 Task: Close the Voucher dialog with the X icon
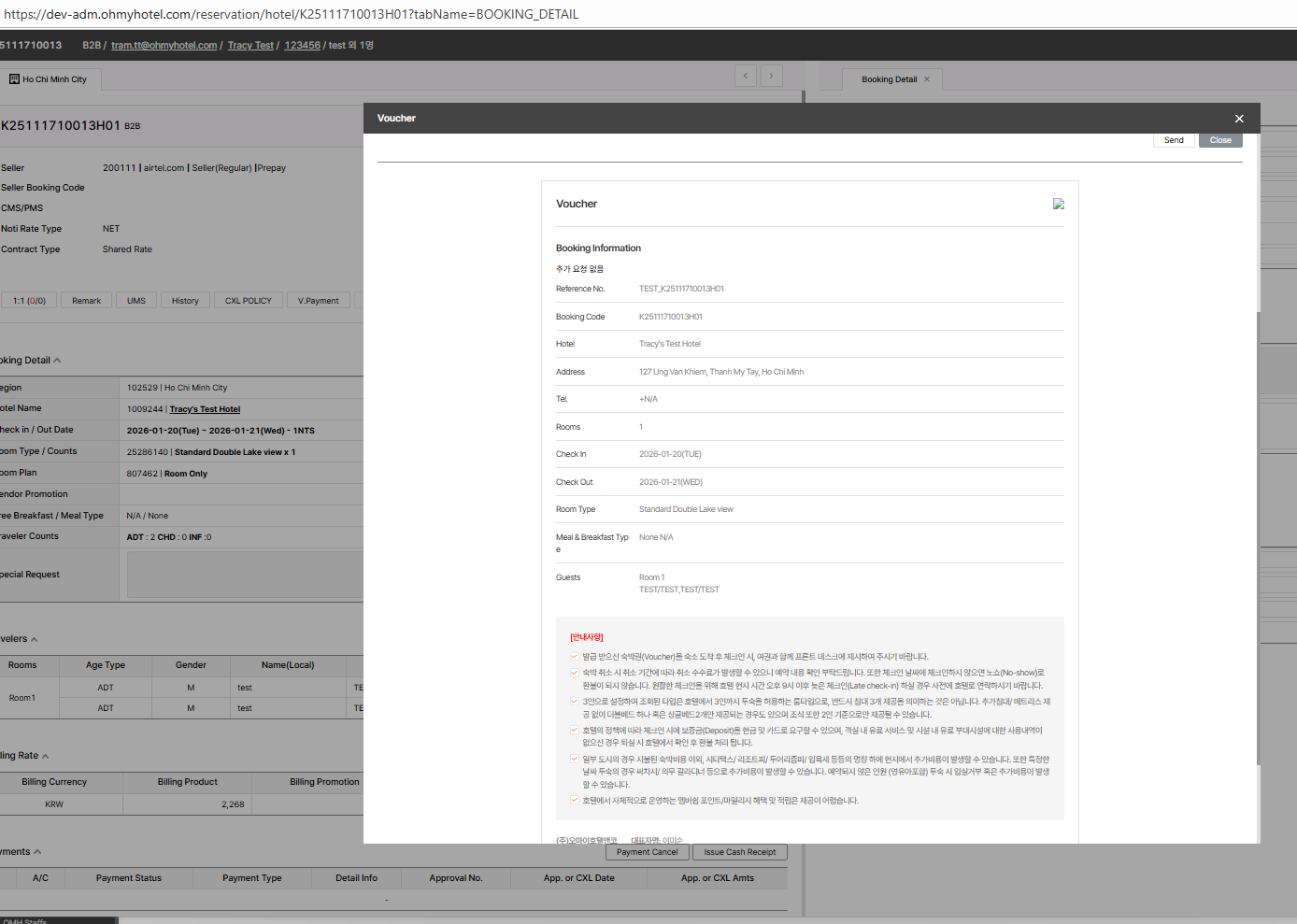click(x=1239, y=119)
